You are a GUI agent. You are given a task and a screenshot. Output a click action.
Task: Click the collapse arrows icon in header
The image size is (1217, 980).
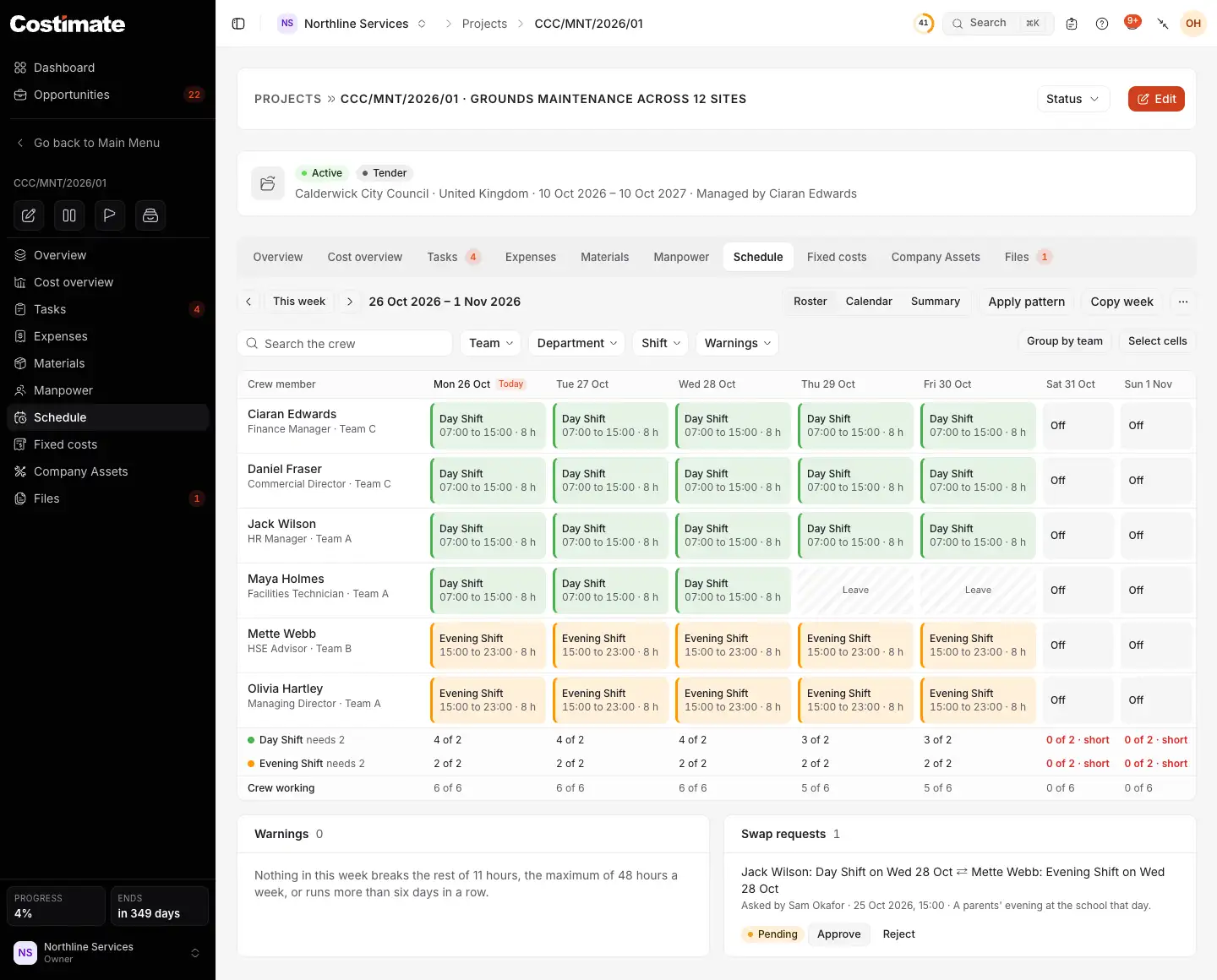1163,24
